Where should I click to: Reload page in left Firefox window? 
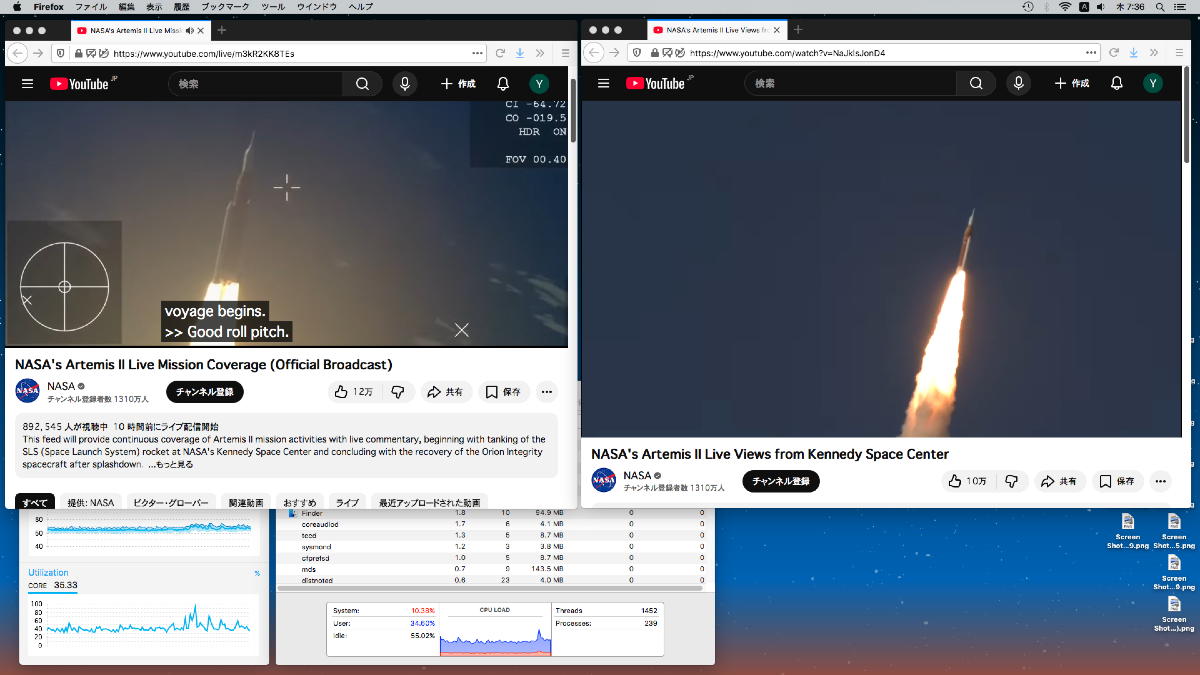tap(499, 53)
